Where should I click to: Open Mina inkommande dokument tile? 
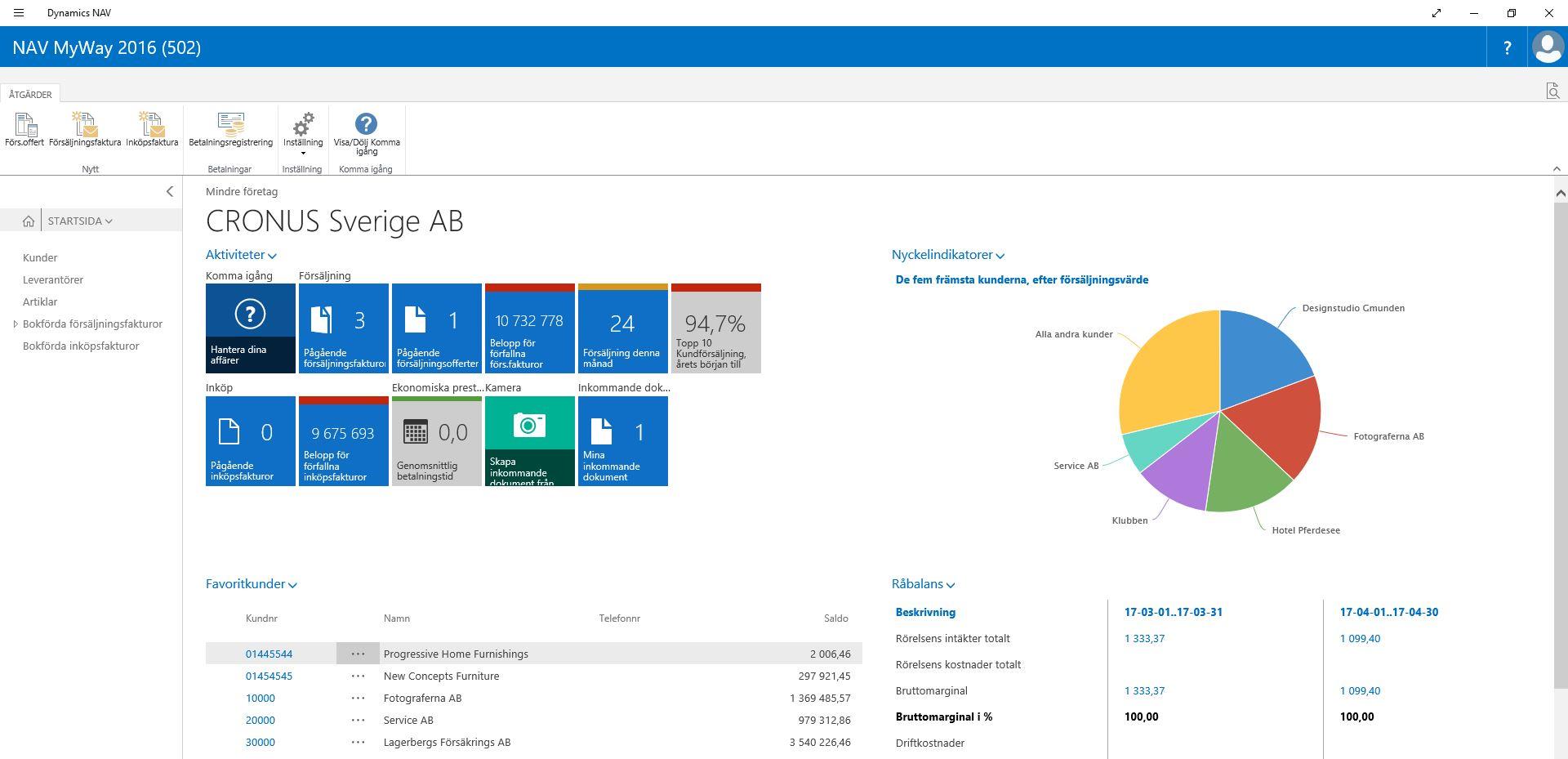[623, 441]
